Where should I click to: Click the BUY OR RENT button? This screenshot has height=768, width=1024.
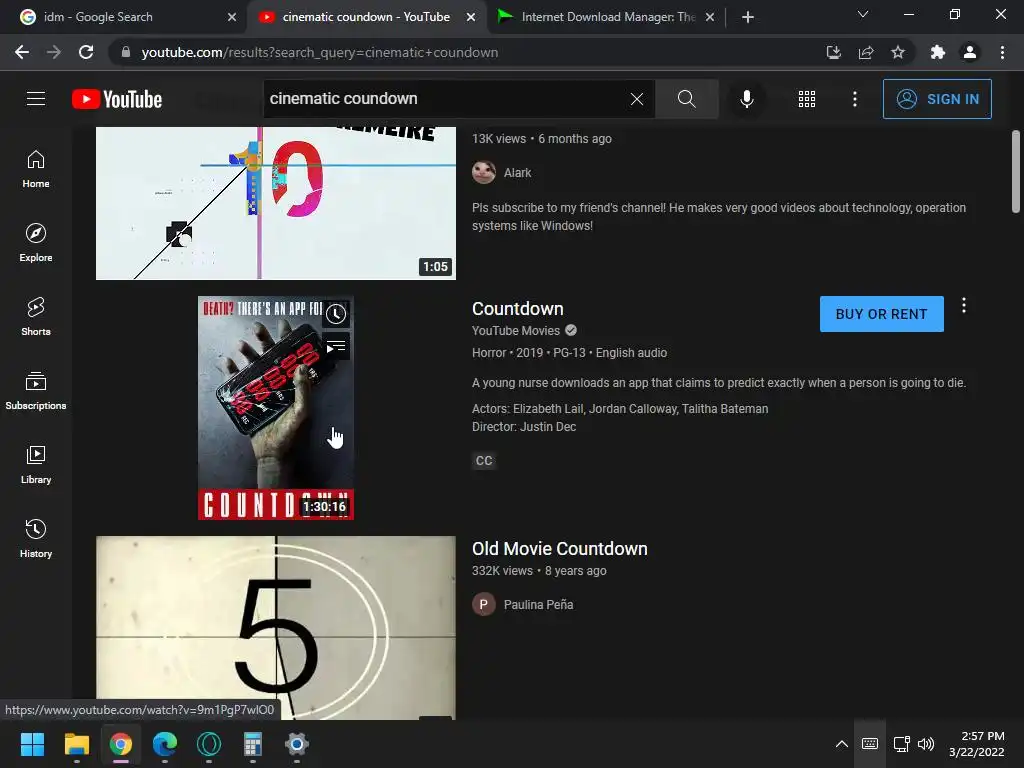click(x=881, y=314)
